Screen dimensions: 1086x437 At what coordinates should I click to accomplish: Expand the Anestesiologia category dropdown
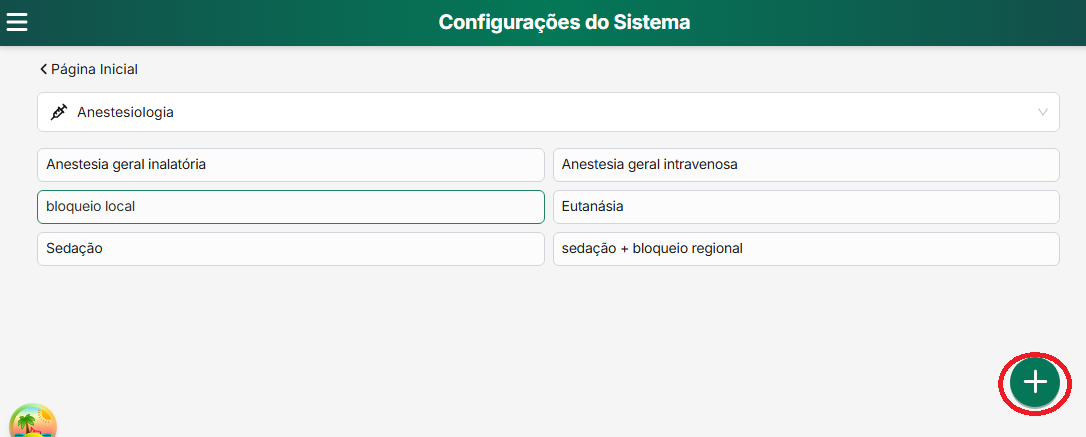[x=548, y=112]
